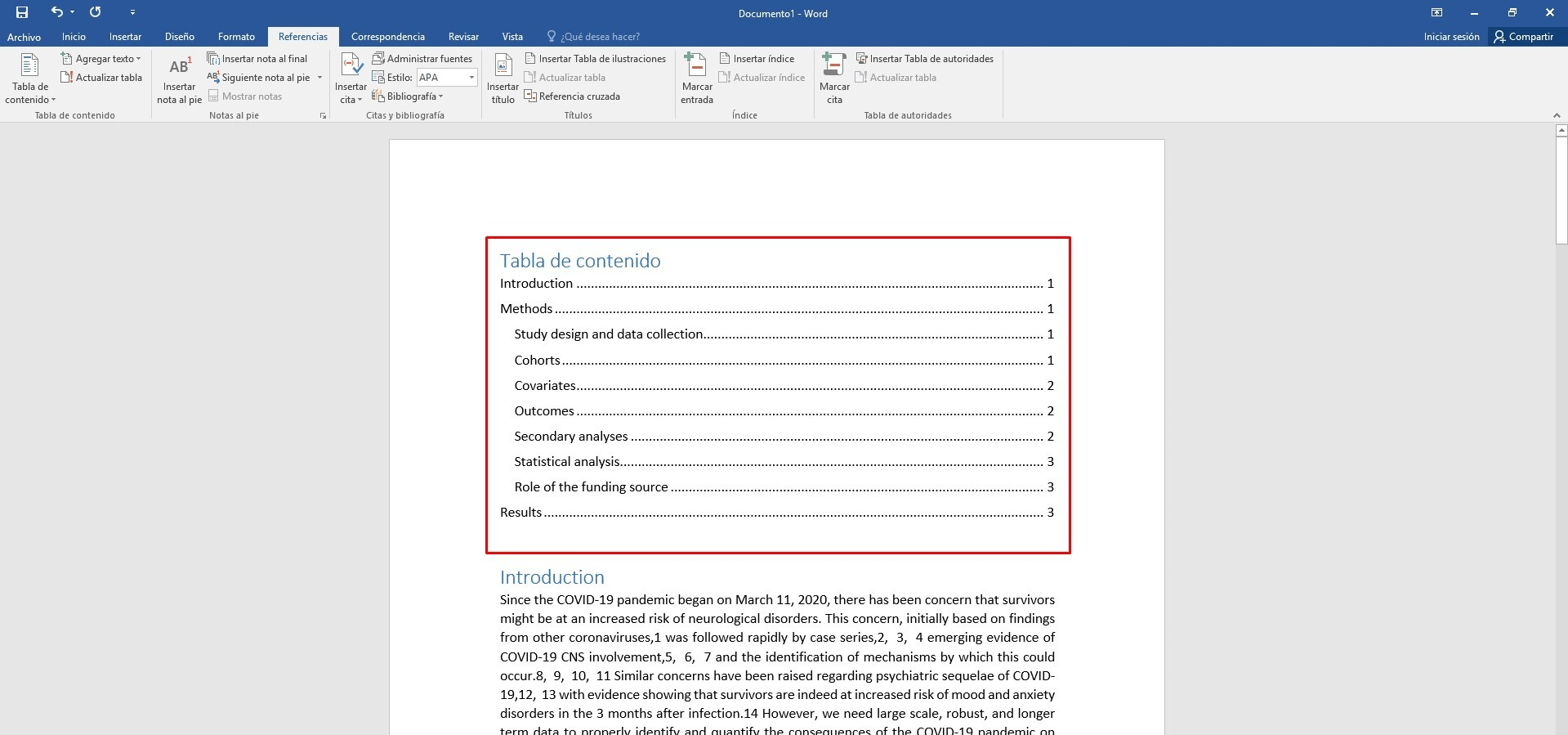Click Siguiente nota al pie
This screenshot has width=1568, height=735.
tap(259, 78)
